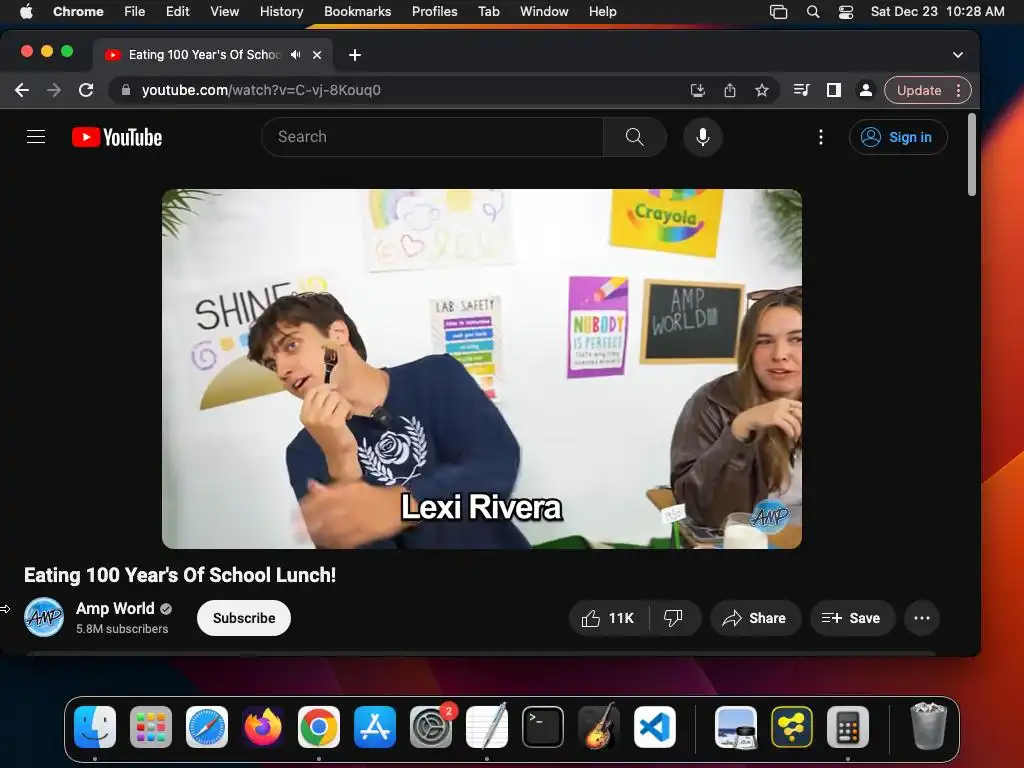
Task: Open the Bookmarks menu
Action: (357, 12)
